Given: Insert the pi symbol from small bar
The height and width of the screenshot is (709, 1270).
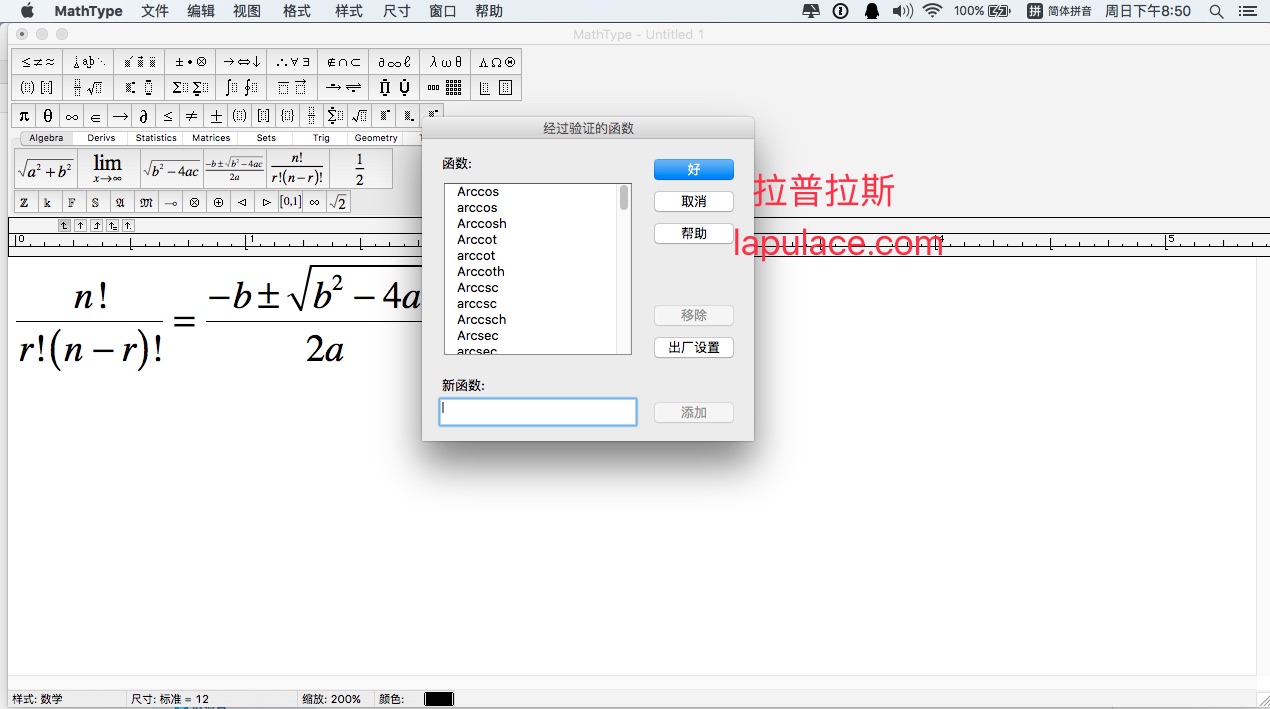Looking at the screenshot, I should click(24, 116).
